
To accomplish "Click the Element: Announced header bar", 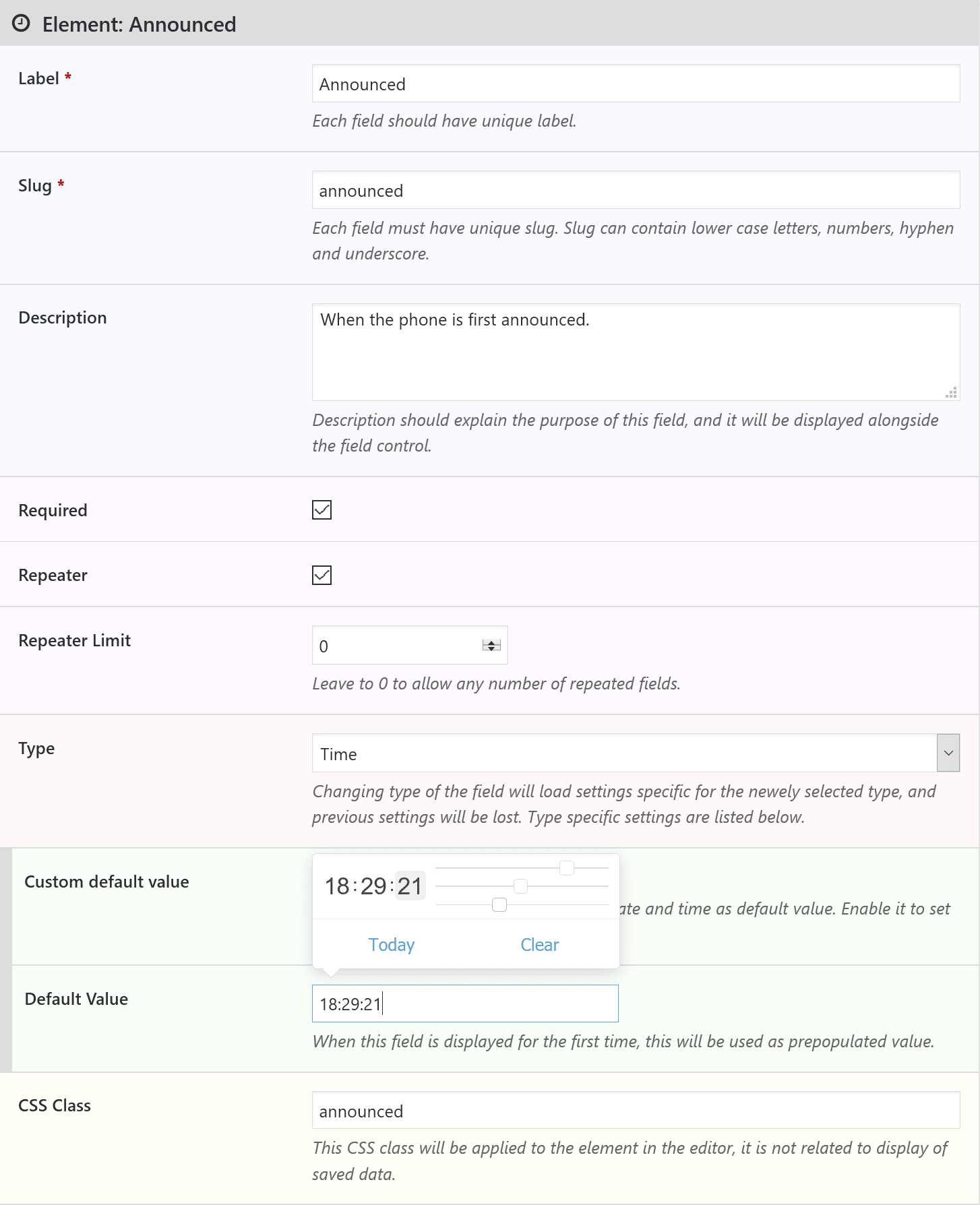I will click(490, 23).
